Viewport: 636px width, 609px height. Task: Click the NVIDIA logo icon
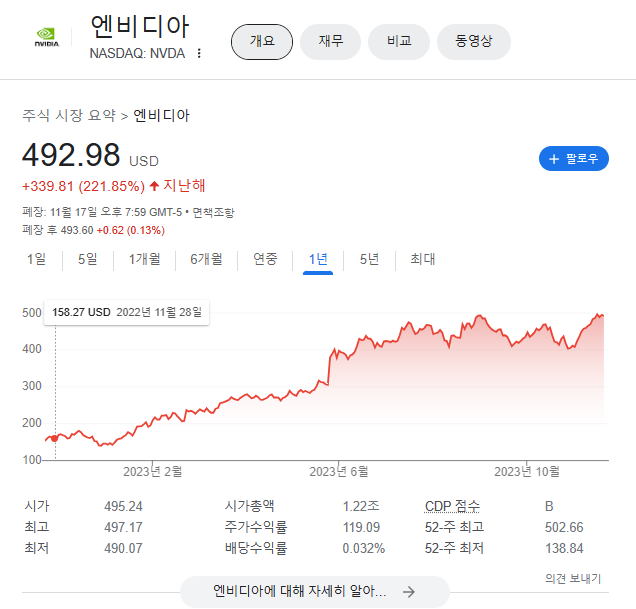pos(47,37)
